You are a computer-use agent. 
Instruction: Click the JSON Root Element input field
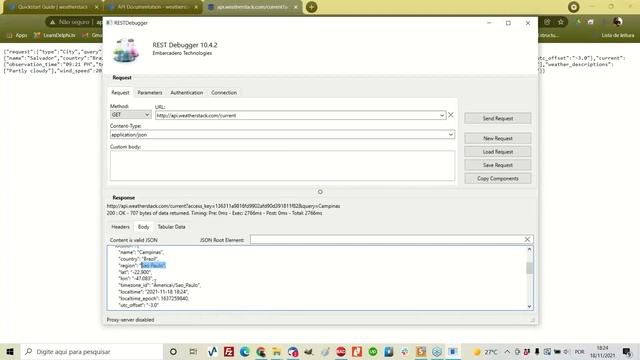point(387,240)
